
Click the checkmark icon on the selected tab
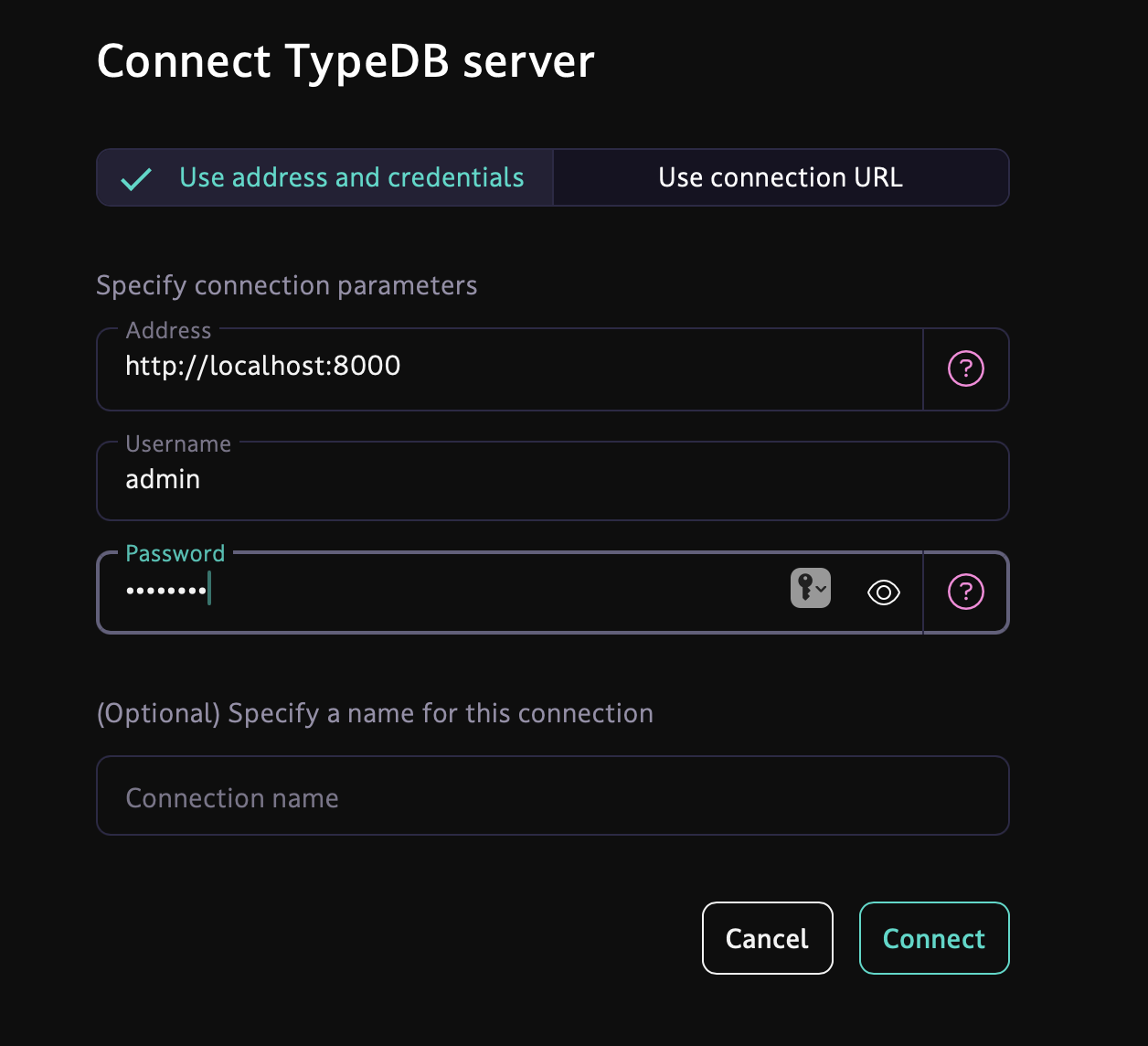(x=136, y=179)
